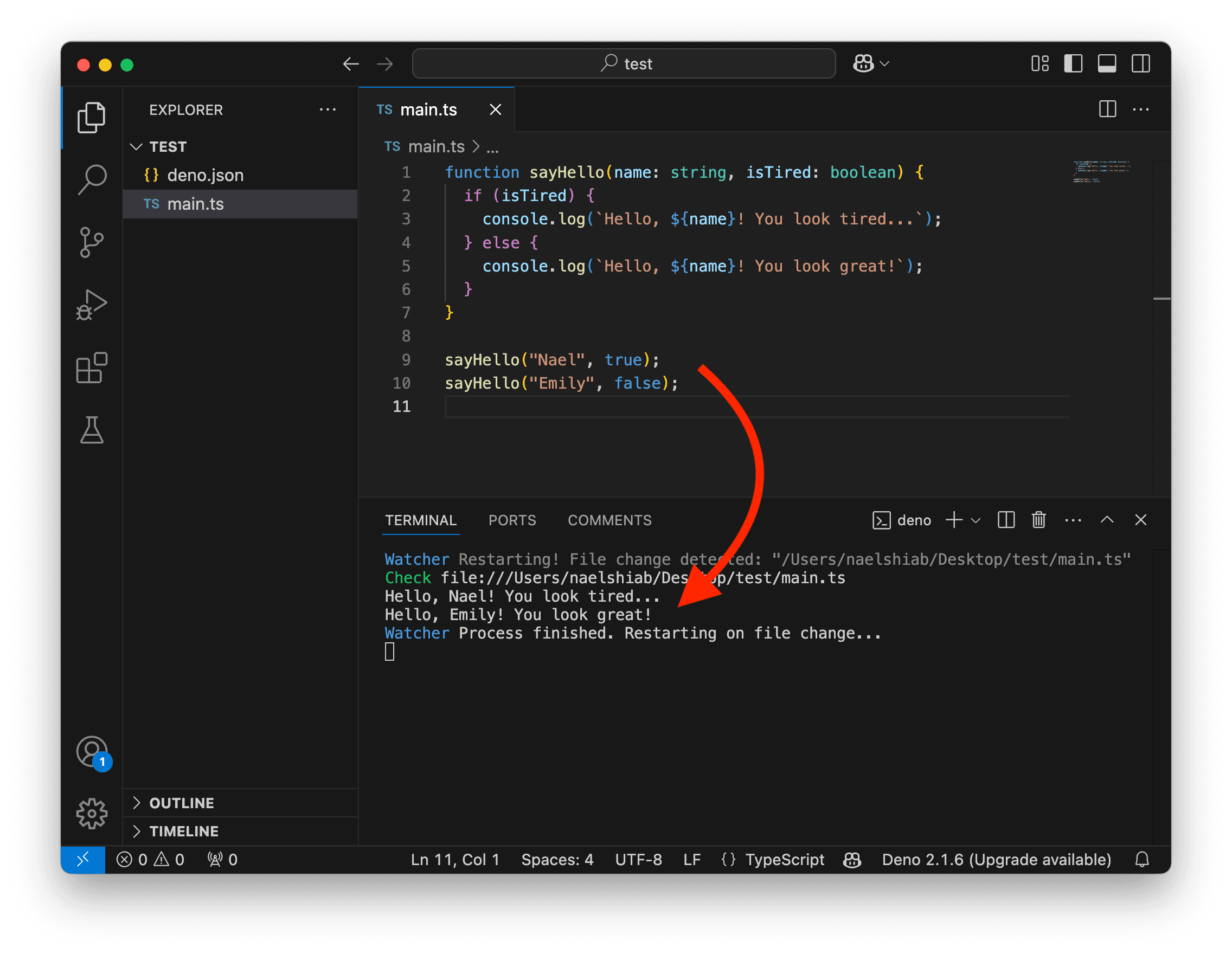Open Explorer Views and More Actions ellipsis
This screenshot has width=1232, height=954.
tap(328, 109)
